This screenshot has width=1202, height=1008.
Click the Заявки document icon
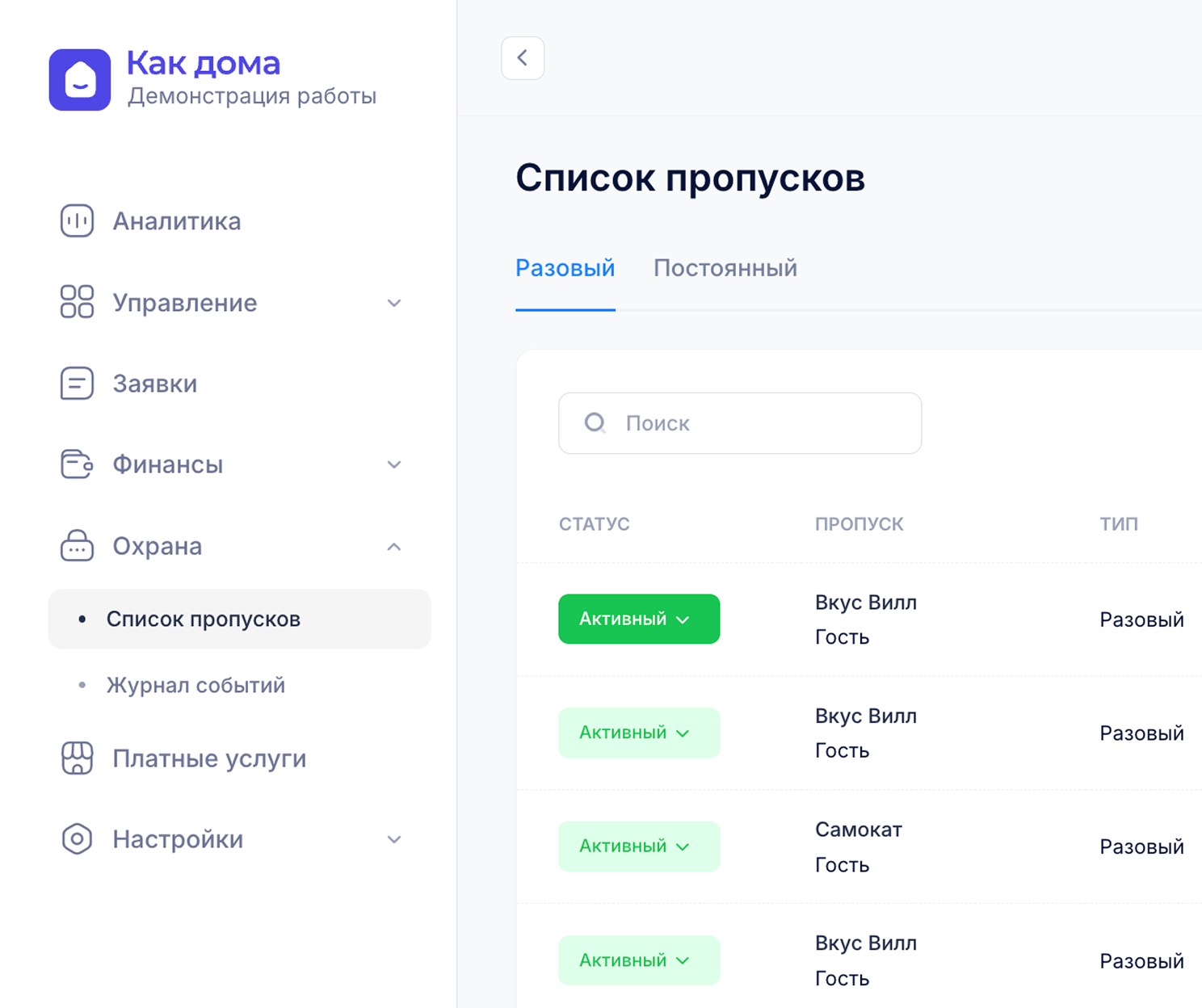pos(78,384)
